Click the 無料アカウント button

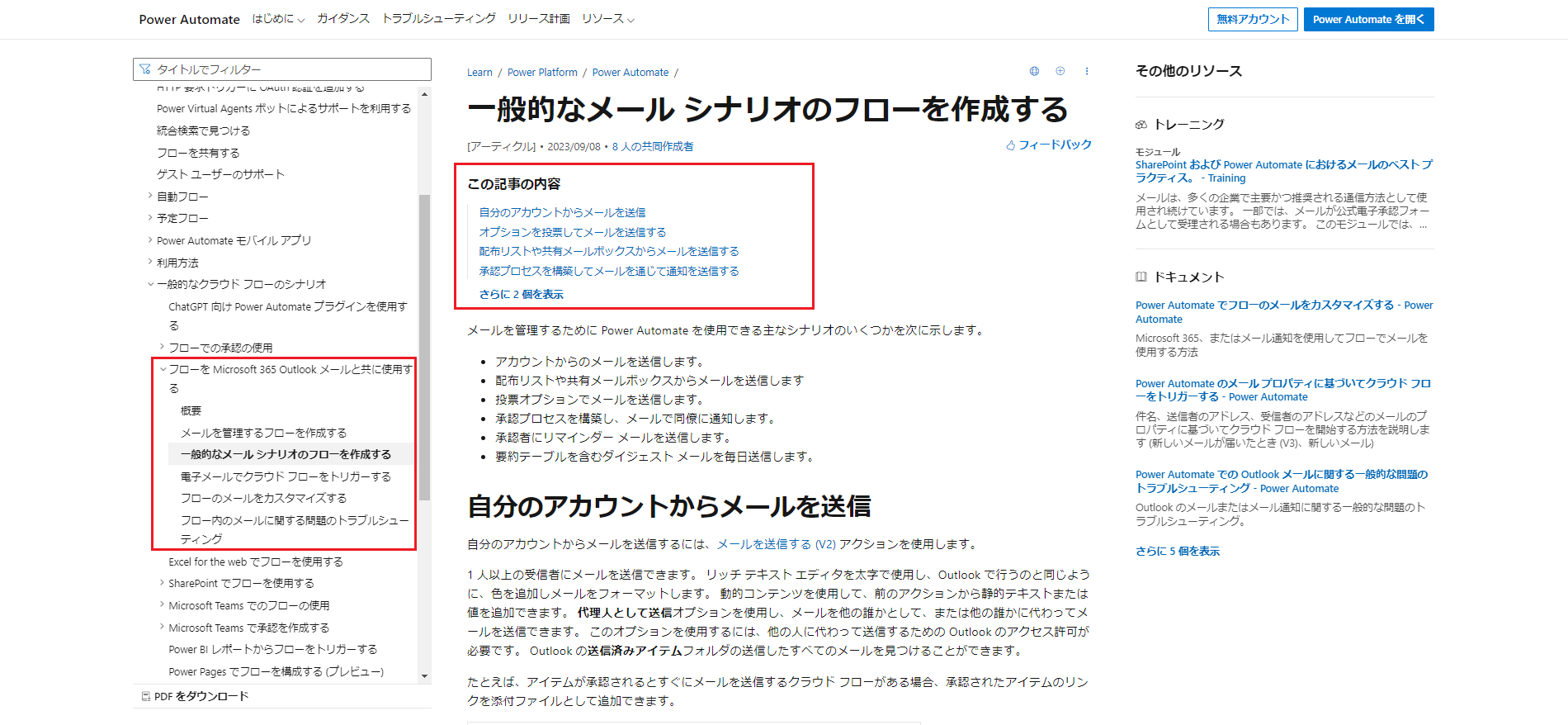coord(1253,19)
